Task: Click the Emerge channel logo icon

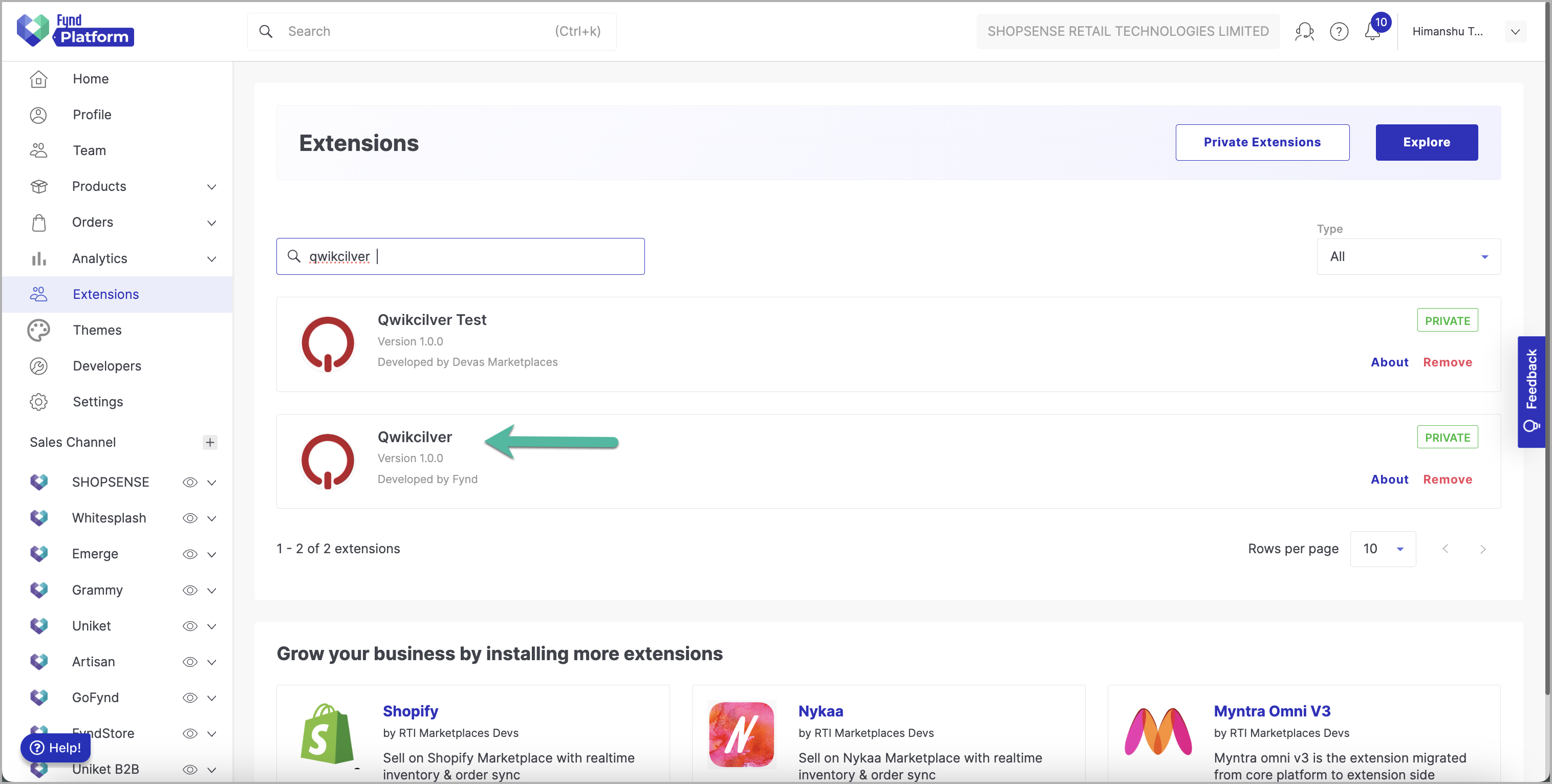Action: tap(38, 554)
